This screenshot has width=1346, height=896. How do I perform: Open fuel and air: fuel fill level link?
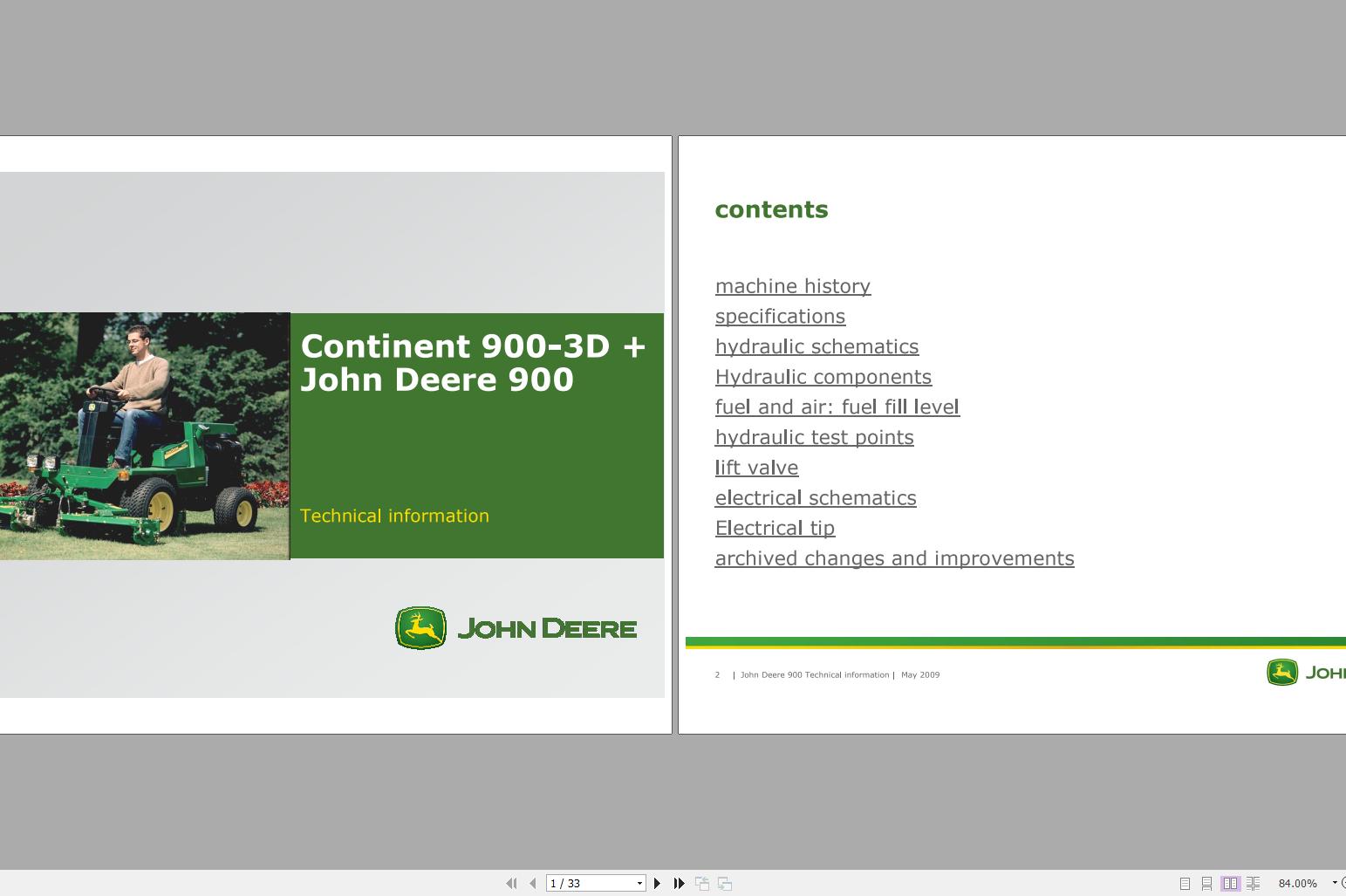[x=837, y=407]
